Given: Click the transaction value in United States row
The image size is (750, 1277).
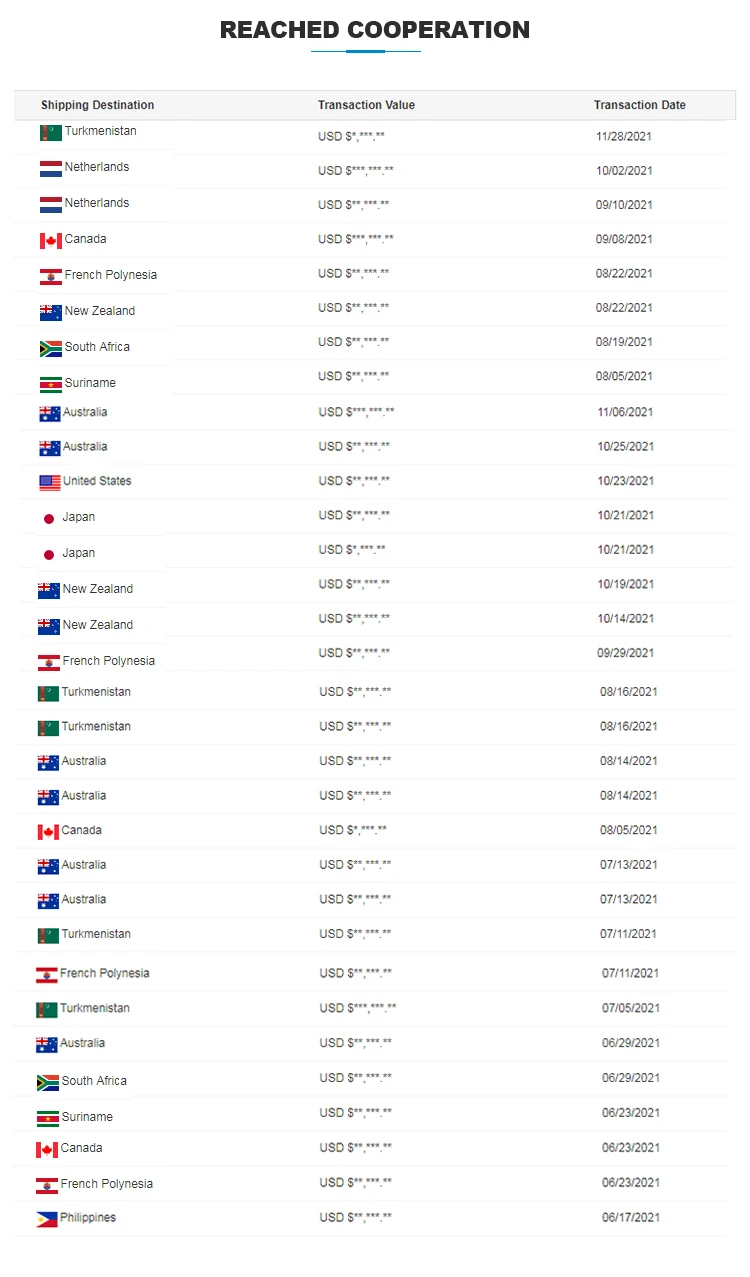Looking at the screenshot, I should pos(354,481).
